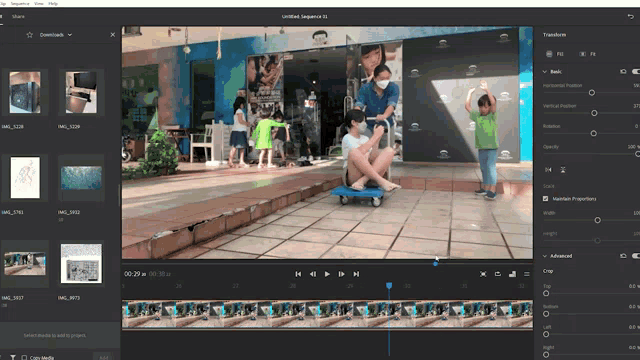This screenshot has width=640, height=360.
Task: Close the media browser panel
Action: tap(113, 35)
